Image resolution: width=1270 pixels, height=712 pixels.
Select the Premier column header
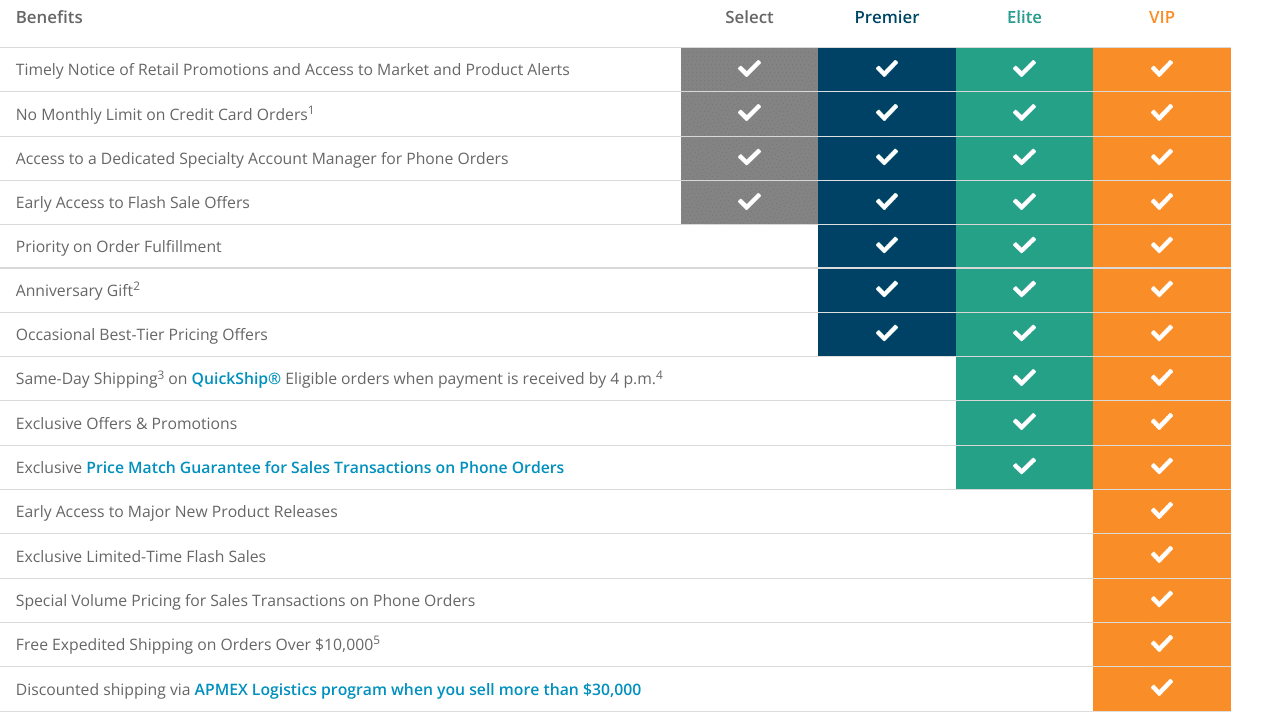886,17
